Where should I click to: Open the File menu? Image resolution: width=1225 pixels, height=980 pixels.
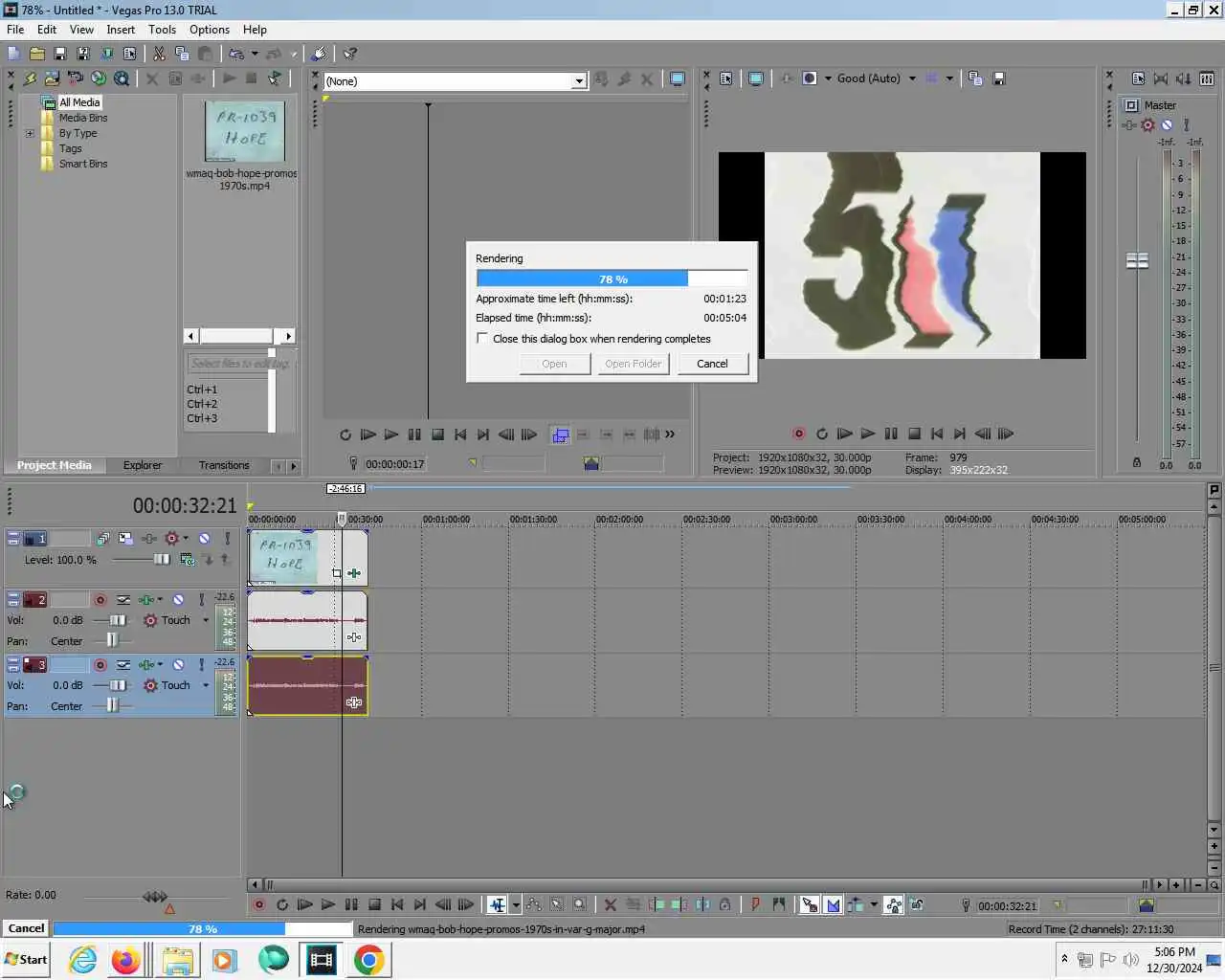click(15, 30)
